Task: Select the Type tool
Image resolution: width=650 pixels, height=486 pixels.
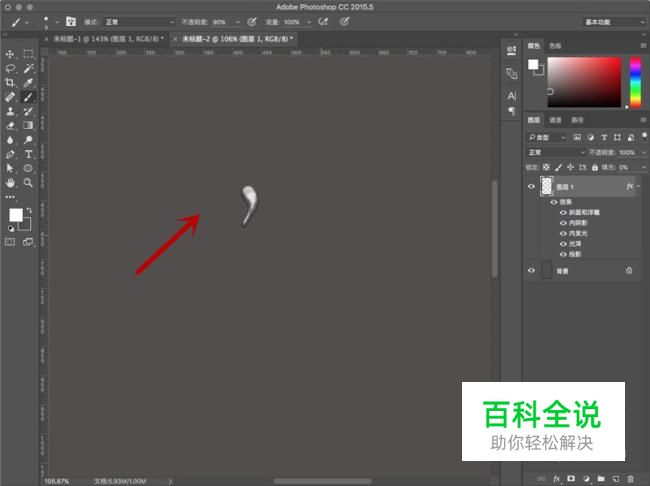Action: point(28,154)
